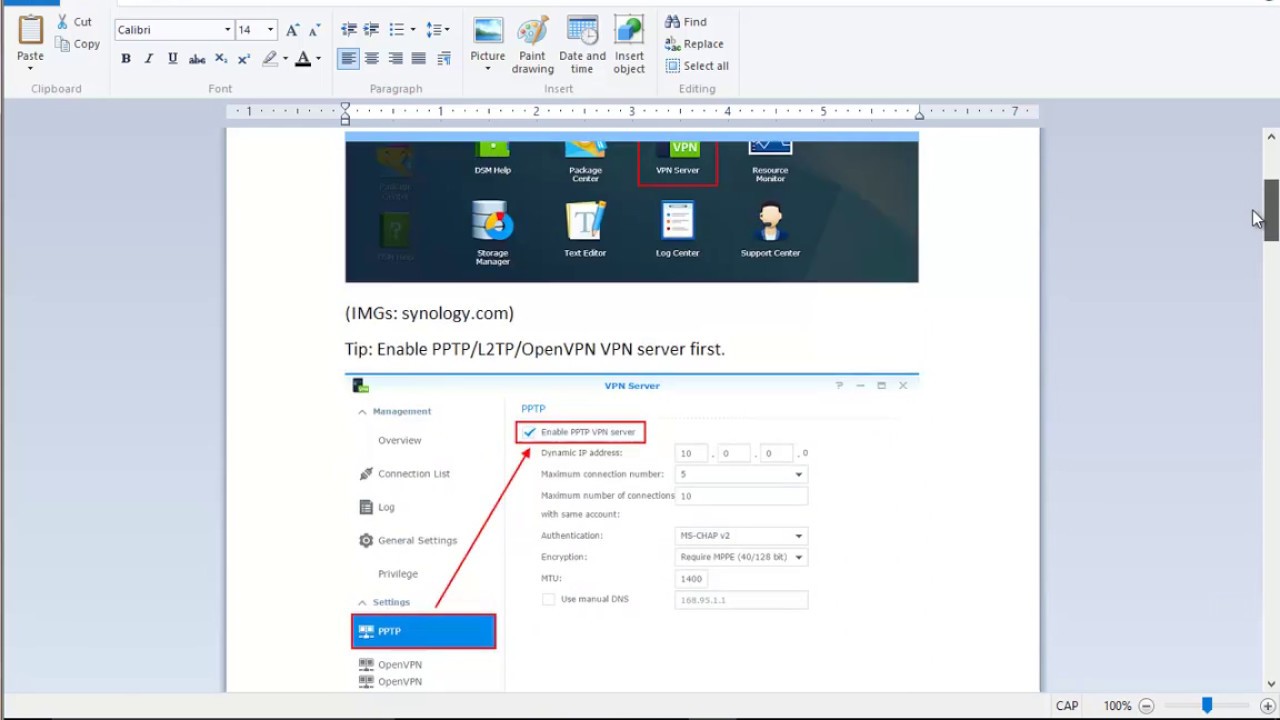The height and width of the screenshot is (720, 1280).
Task: Cut the selection with the scissors icon
Action: 74,21
